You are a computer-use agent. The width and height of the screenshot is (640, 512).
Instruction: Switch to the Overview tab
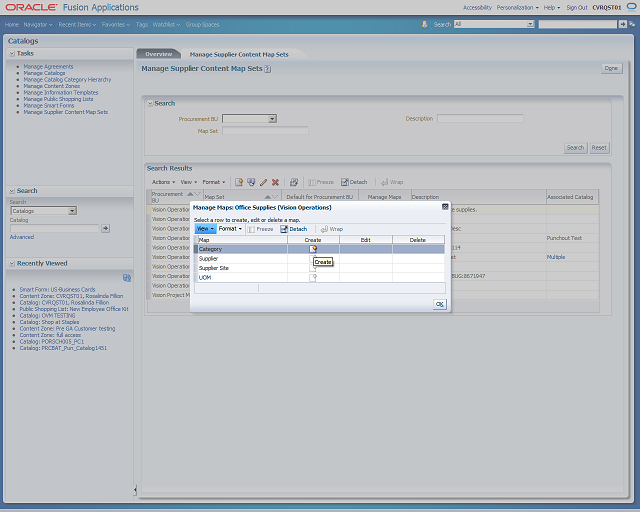click(x=159, y=54)
